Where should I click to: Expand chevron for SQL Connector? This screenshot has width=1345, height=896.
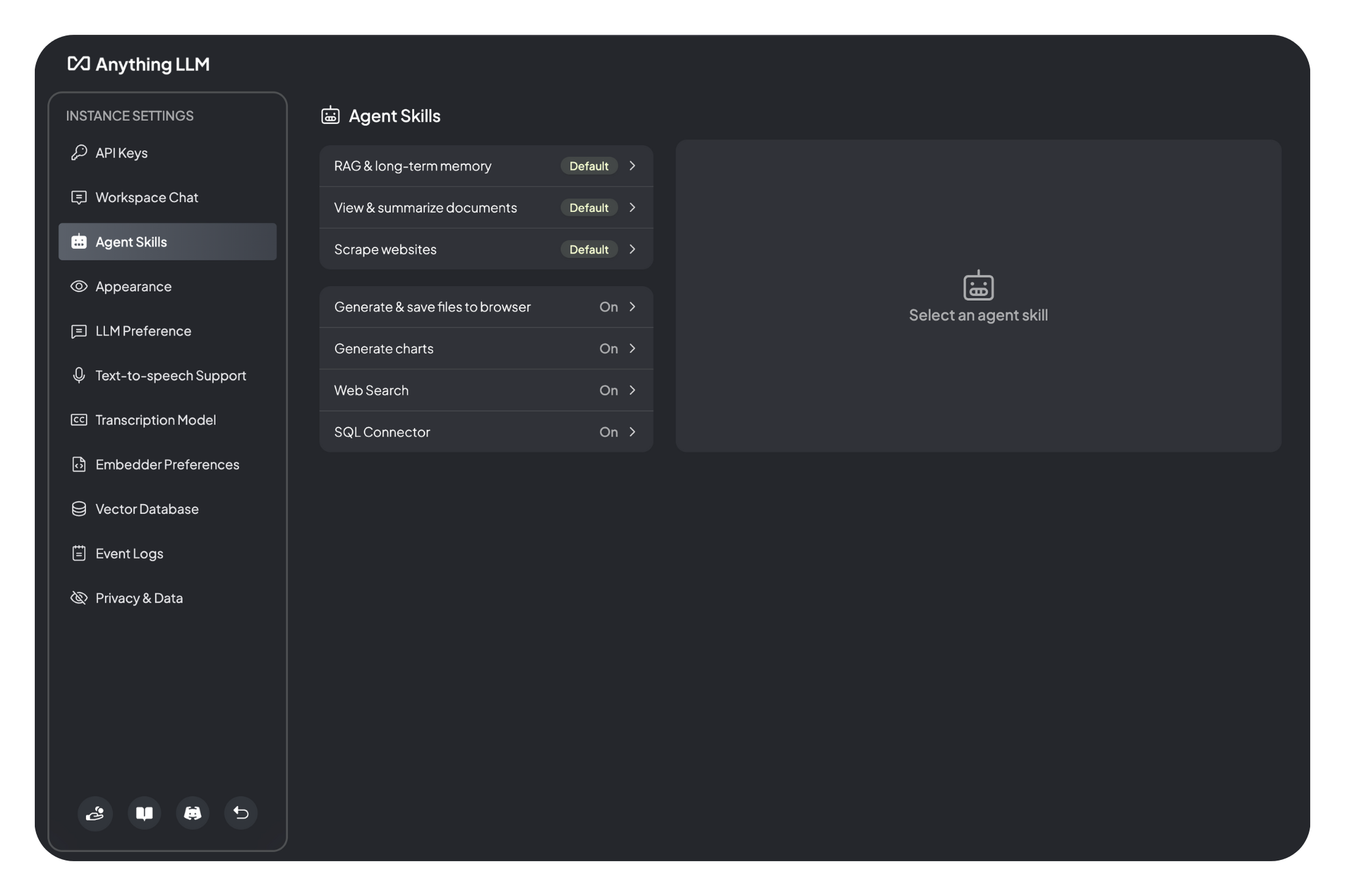(632, 431)
